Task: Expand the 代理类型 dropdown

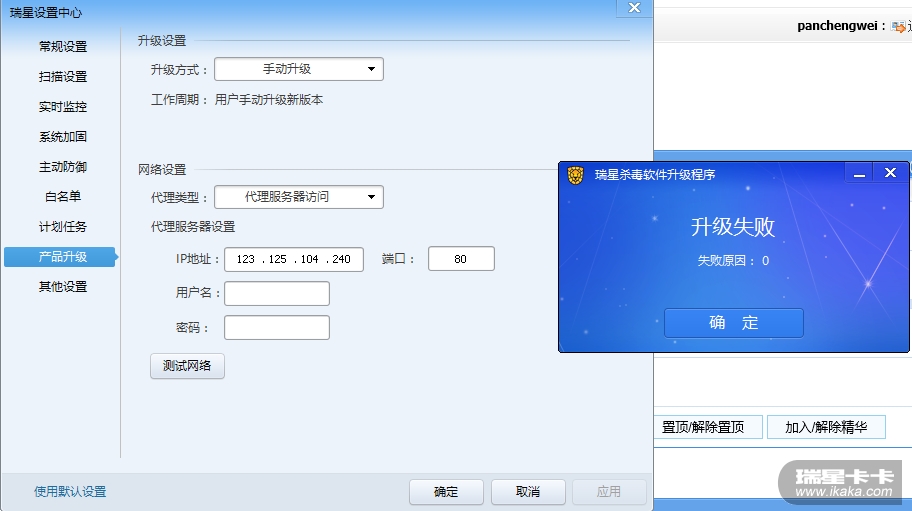Action: (299, 197)
